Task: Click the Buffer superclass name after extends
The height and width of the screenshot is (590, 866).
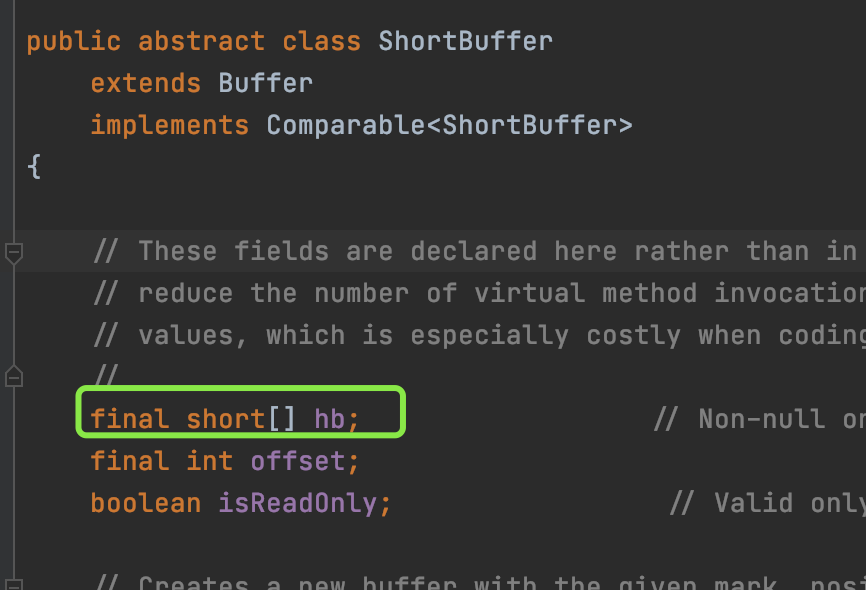Action: pyautogui.click(x=266, y=83)
